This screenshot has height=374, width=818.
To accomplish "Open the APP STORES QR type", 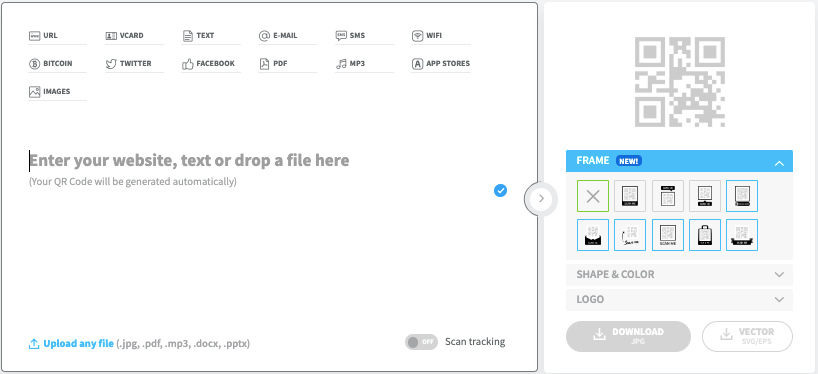I will tap(441, 64).
